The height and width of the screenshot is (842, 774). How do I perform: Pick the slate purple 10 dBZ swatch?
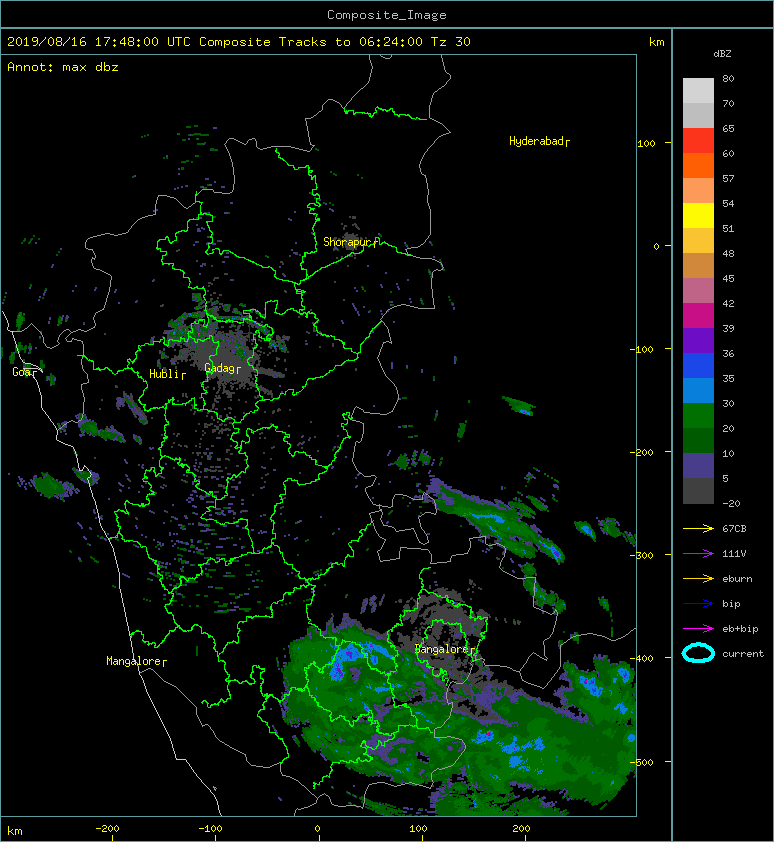pyautogui.click(x=698, y=465)
